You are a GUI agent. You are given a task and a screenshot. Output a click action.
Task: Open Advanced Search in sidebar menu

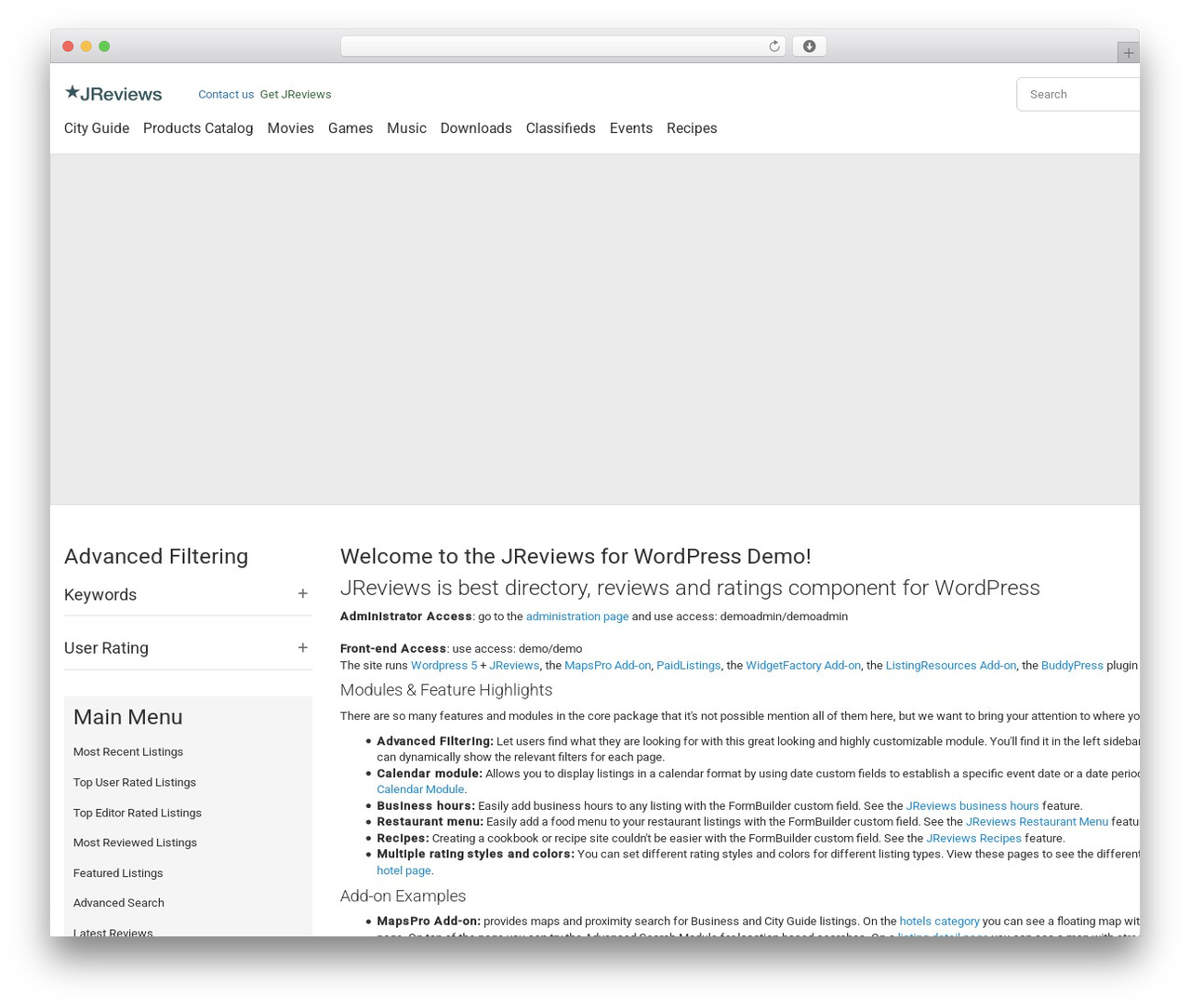click(x=119, y=903)
